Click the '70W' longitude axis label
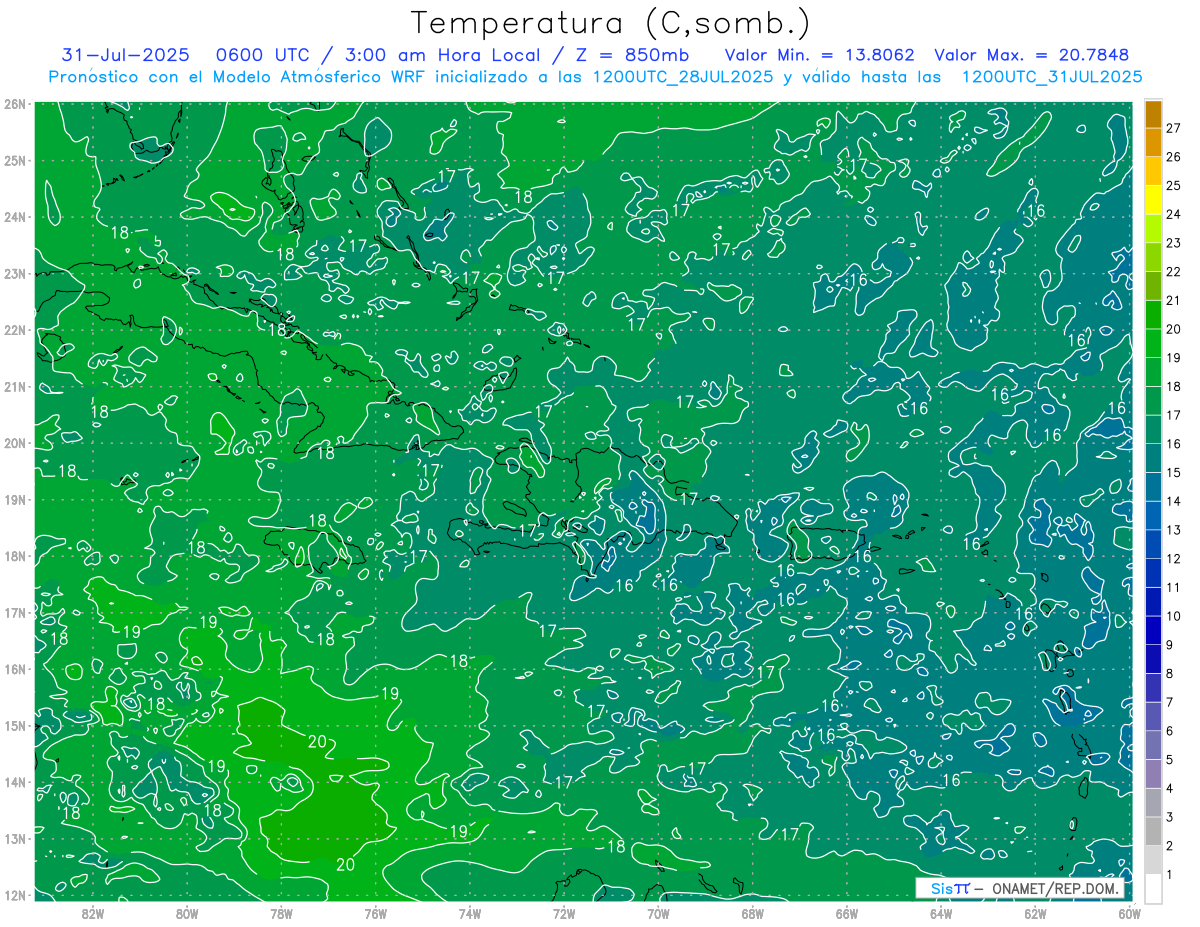Screen dimensions: 1200x927 click(658, 913)
